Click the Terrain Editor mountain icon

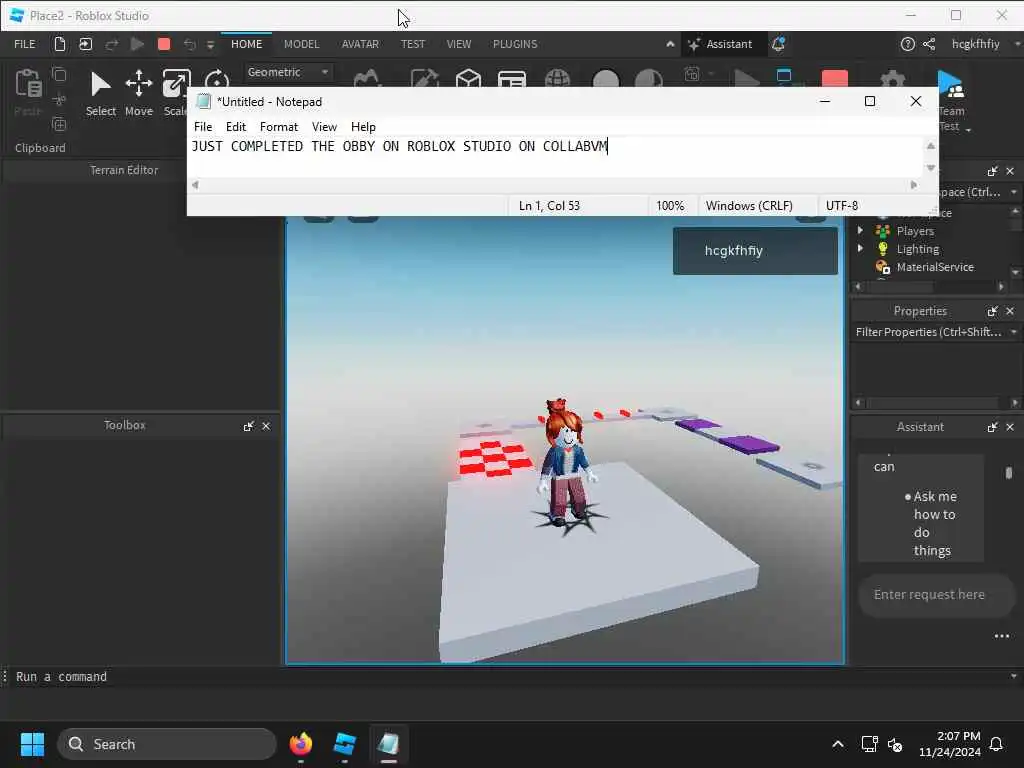(x=367, y=78)
